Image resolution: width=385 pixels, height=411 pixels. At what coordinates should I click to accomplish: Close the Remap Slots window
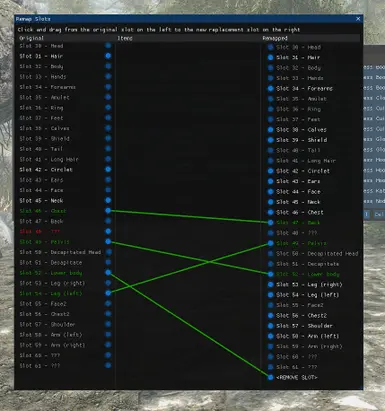[x=358, y=19]
